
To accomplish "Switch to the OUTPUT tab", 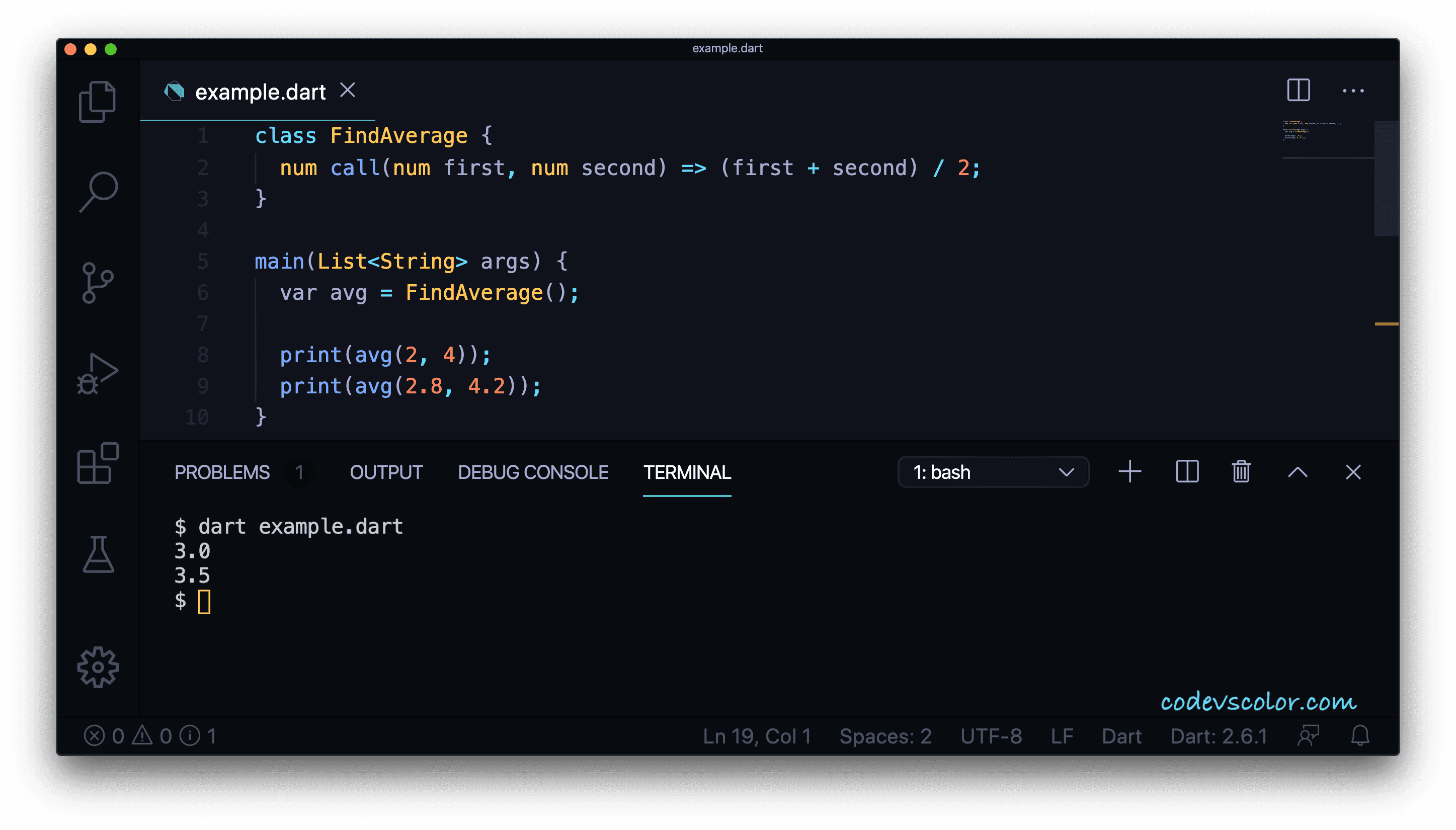I will 386,472.
